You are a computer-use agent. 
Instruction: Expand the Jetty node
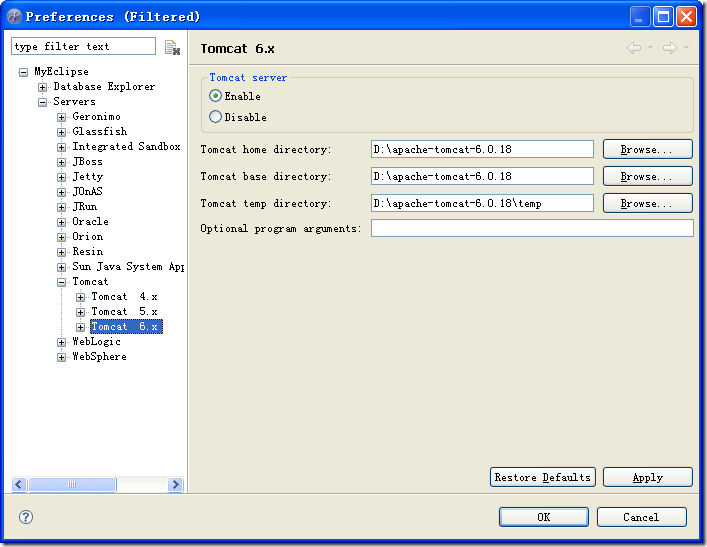61,177
